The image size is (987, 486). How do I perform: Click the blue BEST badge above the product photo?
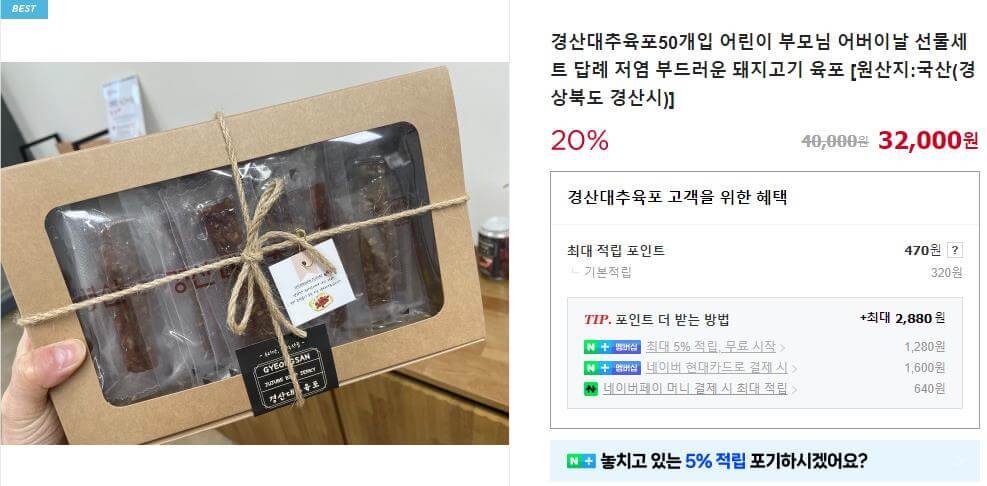coord(24,9)
